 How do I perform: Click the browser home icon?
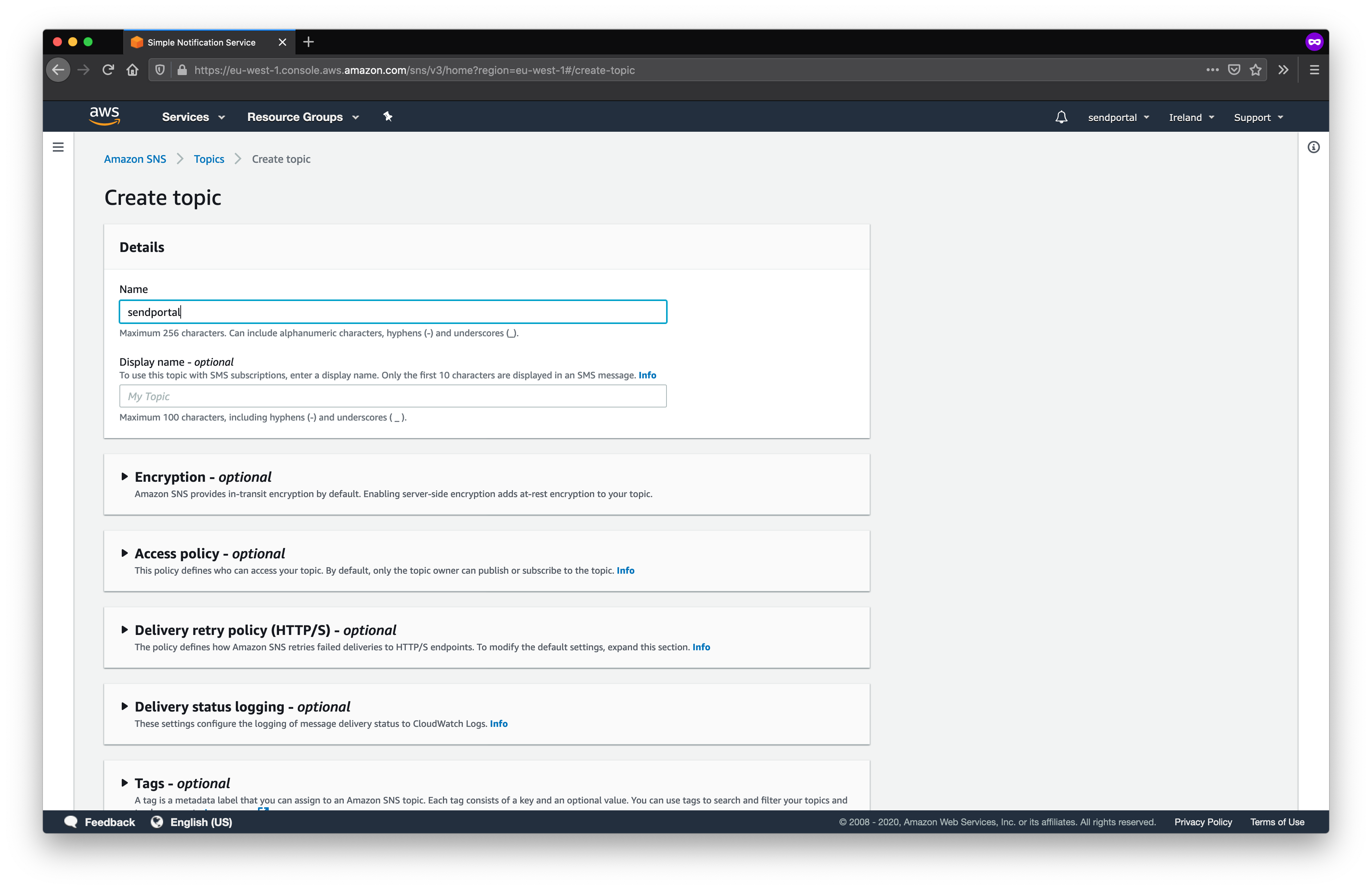tap(132, 70)
